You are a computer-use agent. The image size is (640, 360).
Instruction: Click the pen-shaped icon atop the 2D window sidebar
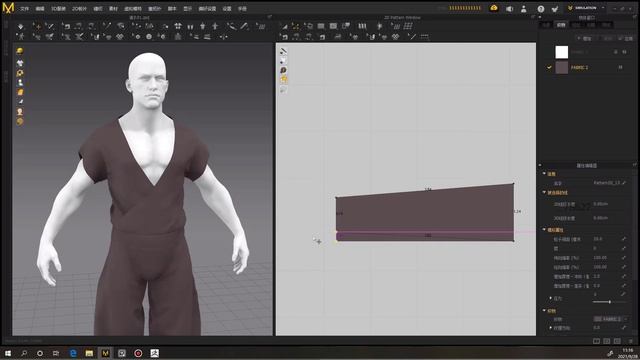click(283, 51)
